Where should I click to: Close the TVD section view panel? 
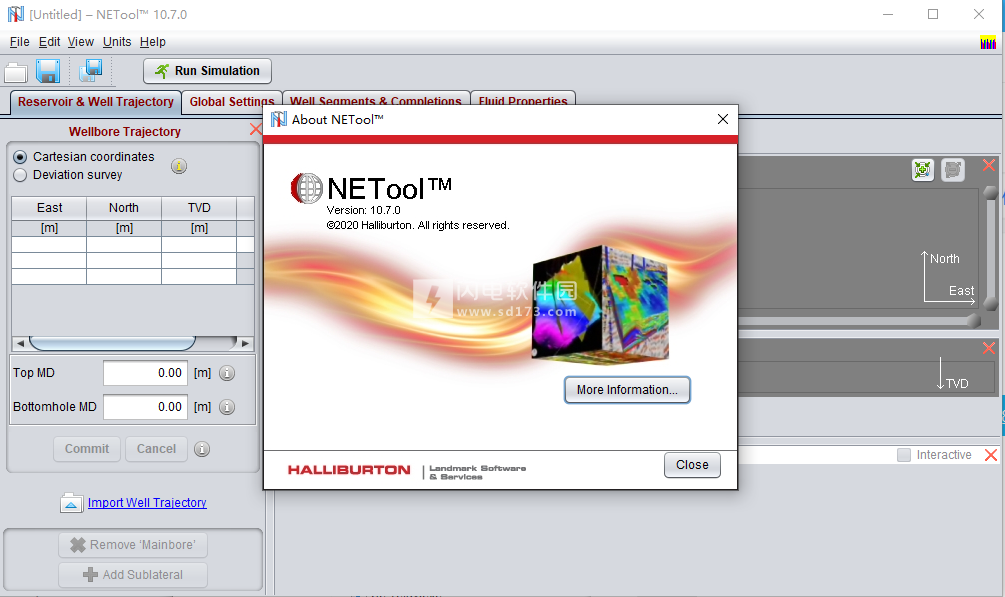click(989, 348)
